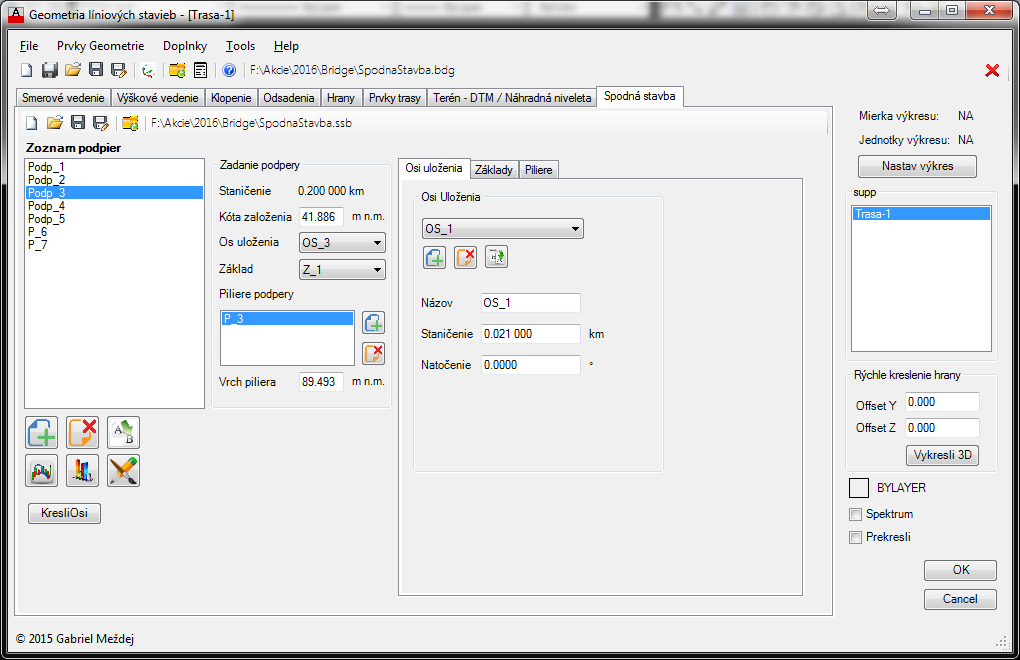Remove pier using icon beside Piliere podpery list
The image size is (1020, 660).
373,352
